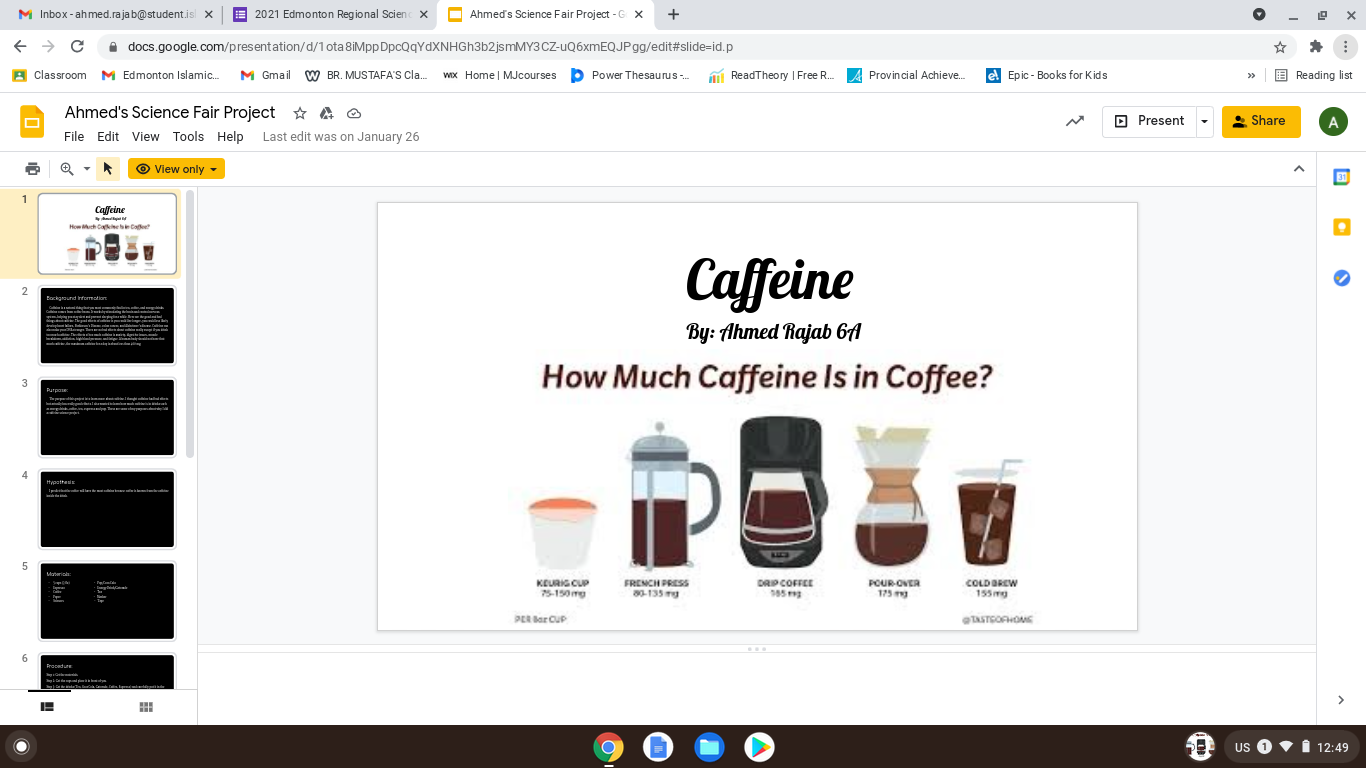Open Google Tasks side panel

pyautogui.click(x=1342, y=278)
